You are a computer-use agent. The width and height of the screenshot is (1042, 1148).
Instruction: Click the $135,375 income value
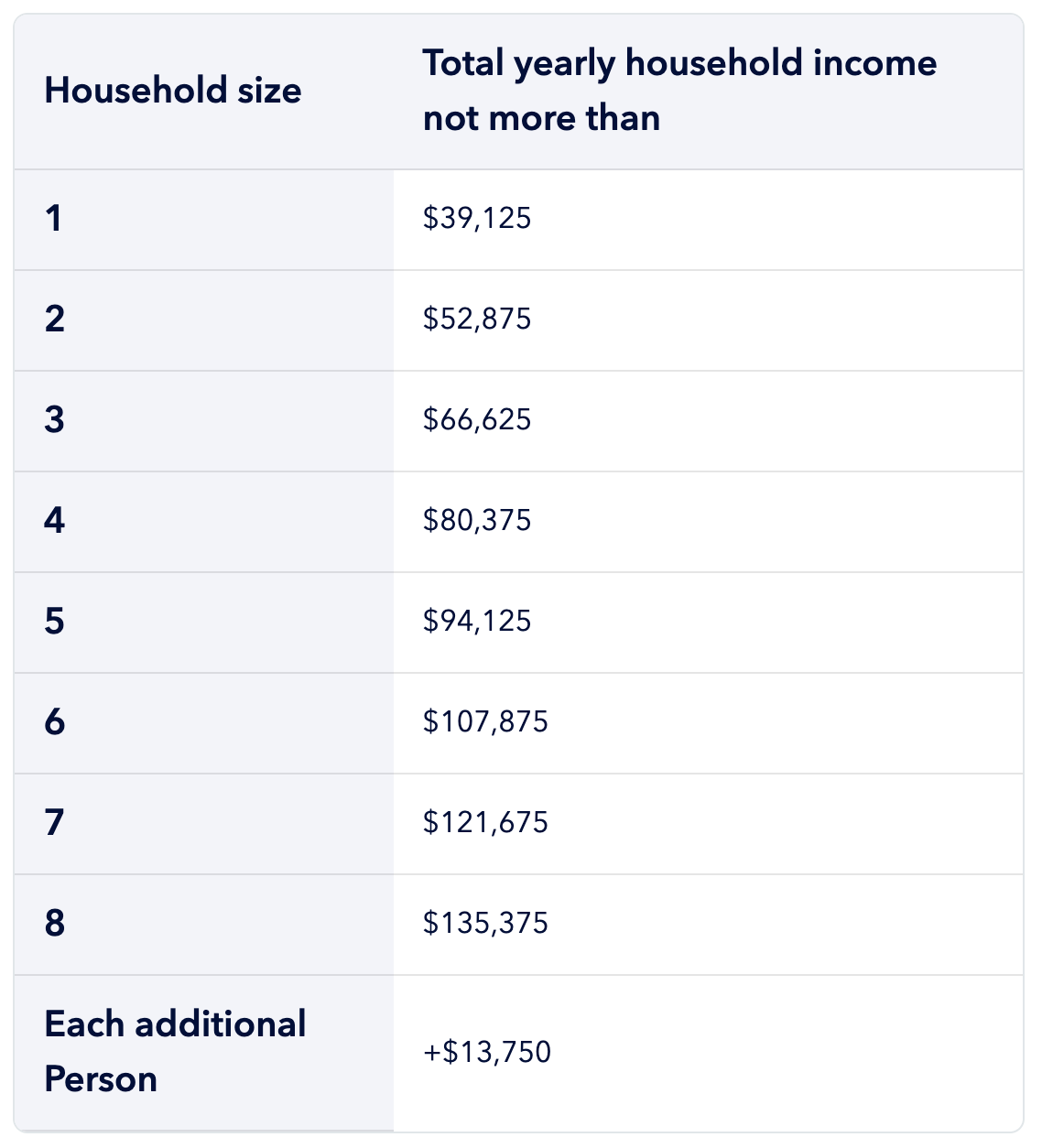tap(485, 924)
